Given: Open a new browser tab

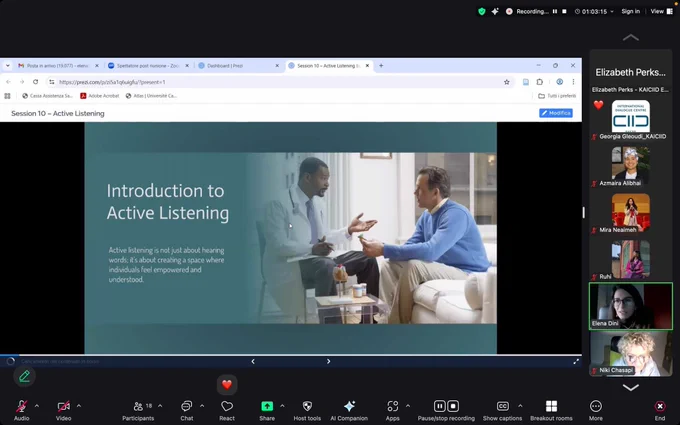Looking at the screenshot, I should [381, 65].
